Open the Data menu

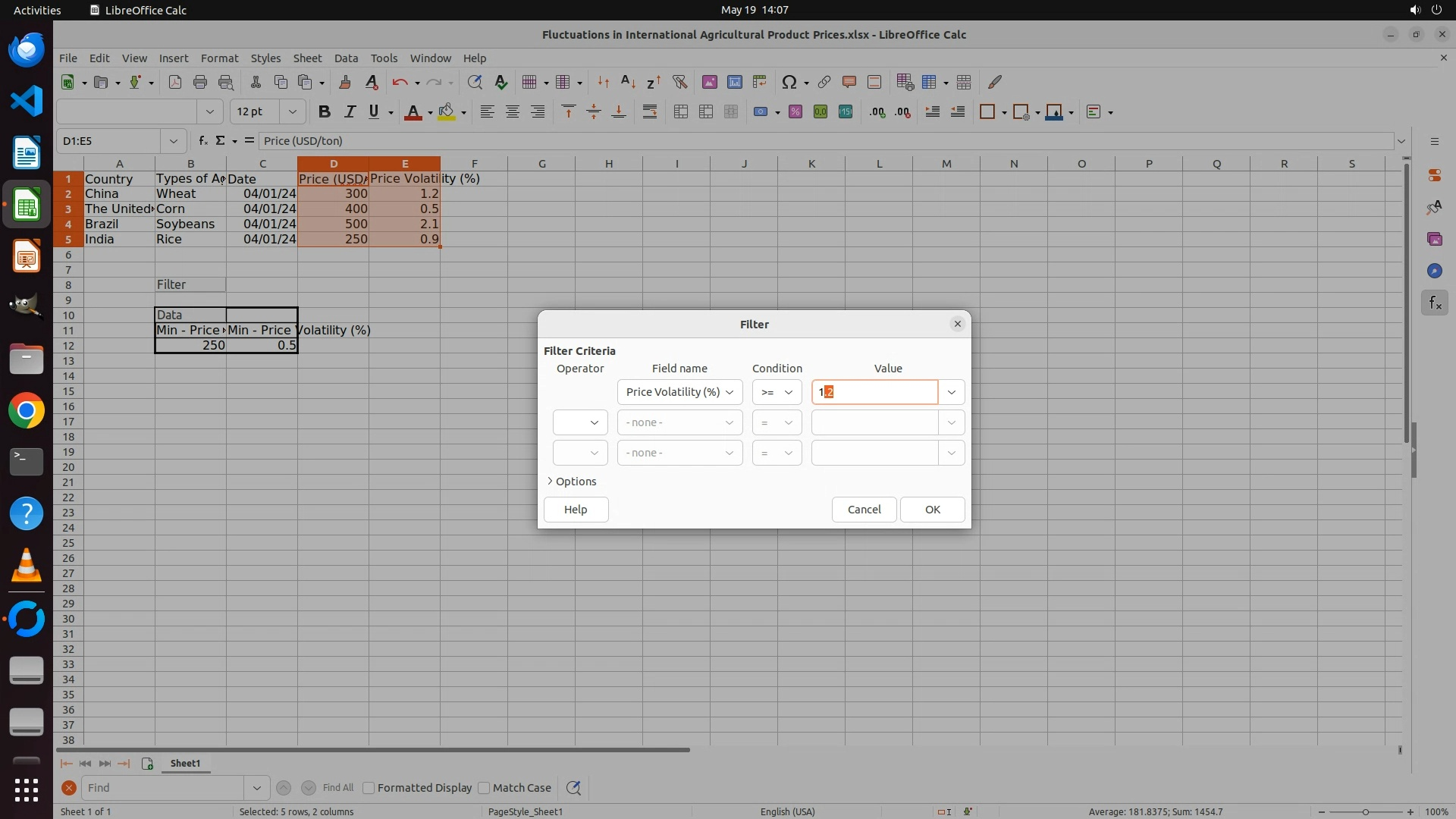point(346,58)
